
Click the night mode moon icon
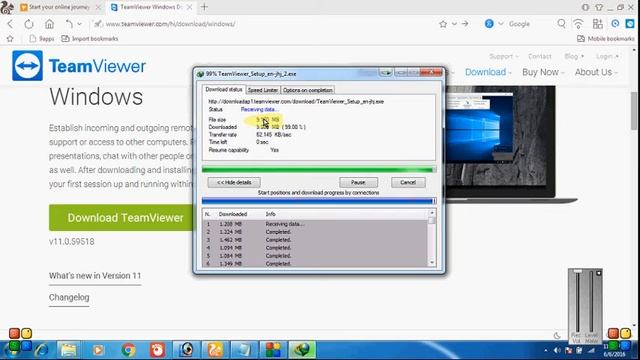557,336
